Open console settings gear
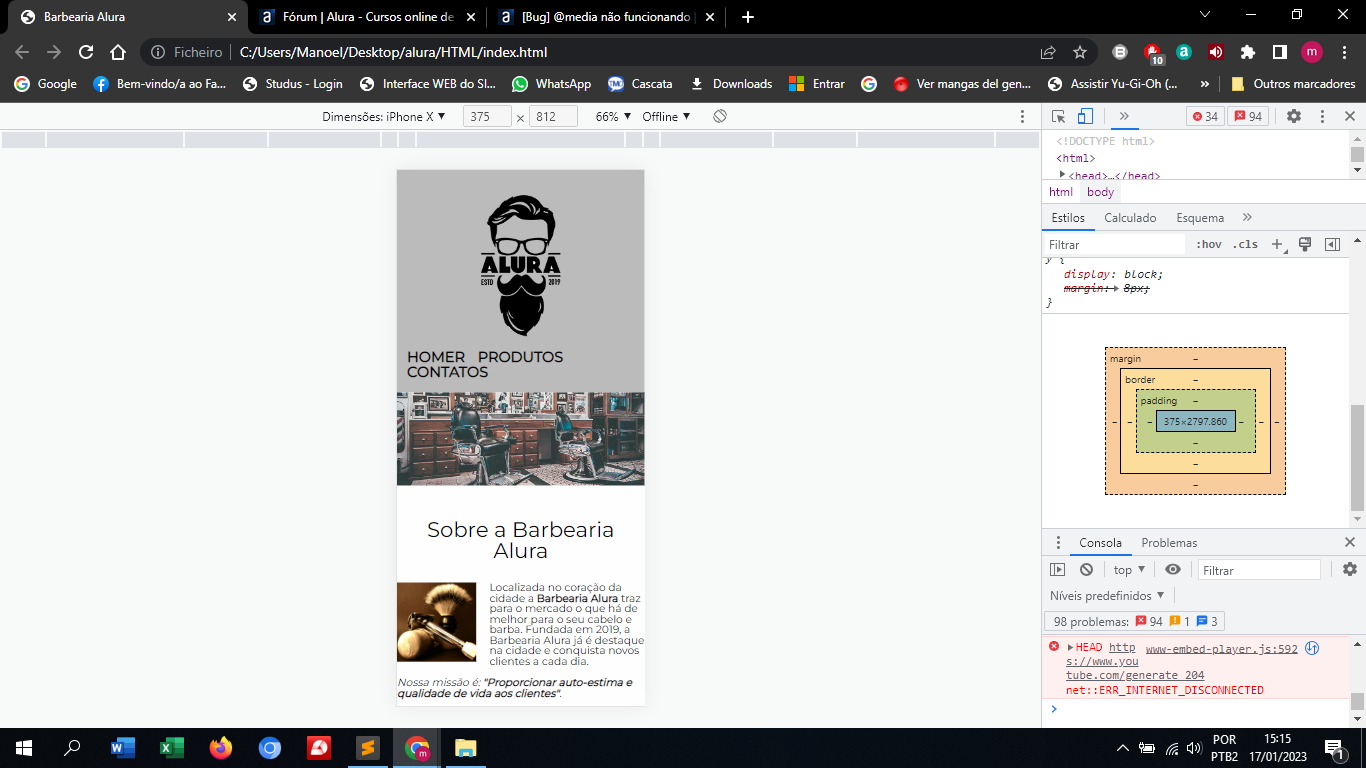 [x=1350, y=569]
